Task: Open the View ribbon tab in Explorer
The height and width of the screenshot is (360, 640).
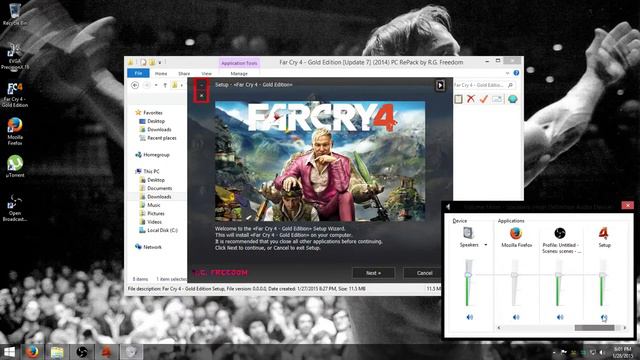Action: [207, 73]
